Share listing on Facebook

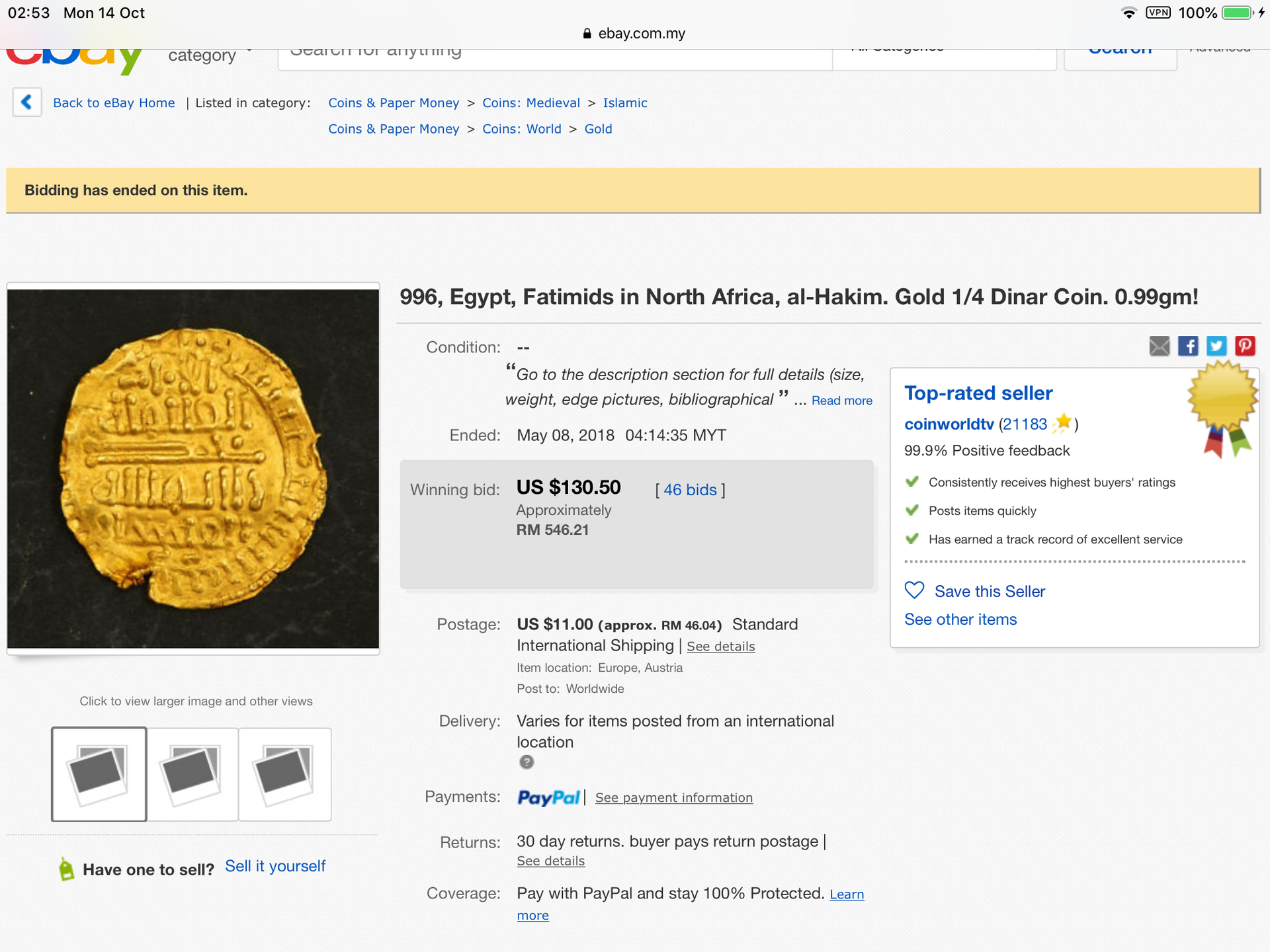pos(1188,346)
